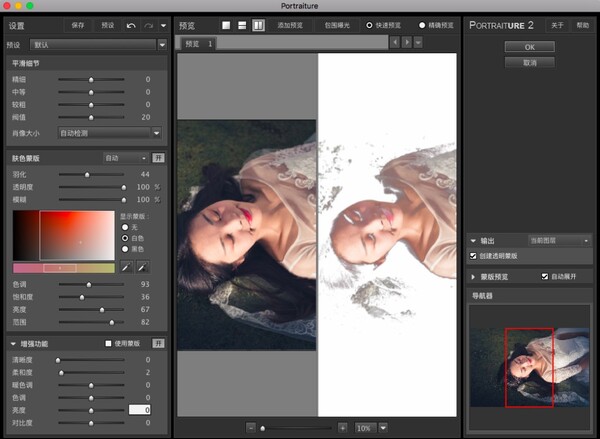Collapse the 增强功能 section

click(13, 344)
